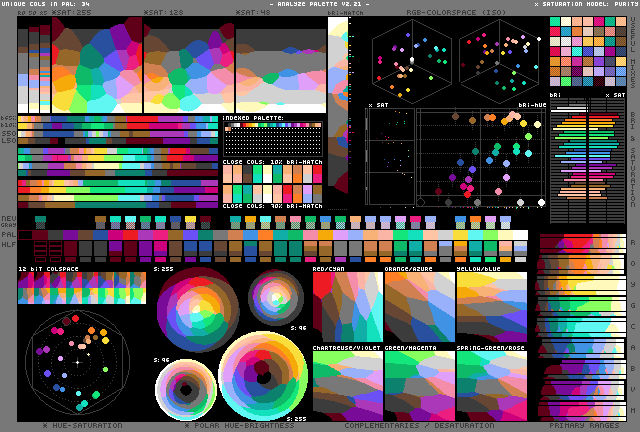Click the Analyze Palette v2.21 title
Viewport: 640px width, 432px height.
320,5
